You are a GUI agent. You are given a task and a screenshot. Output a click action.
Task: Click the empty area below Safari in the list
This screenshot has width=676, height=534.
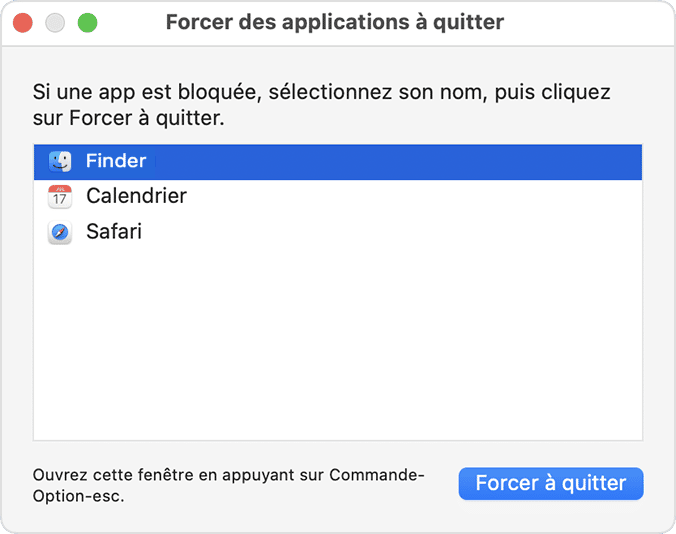(x=338, y=300)
